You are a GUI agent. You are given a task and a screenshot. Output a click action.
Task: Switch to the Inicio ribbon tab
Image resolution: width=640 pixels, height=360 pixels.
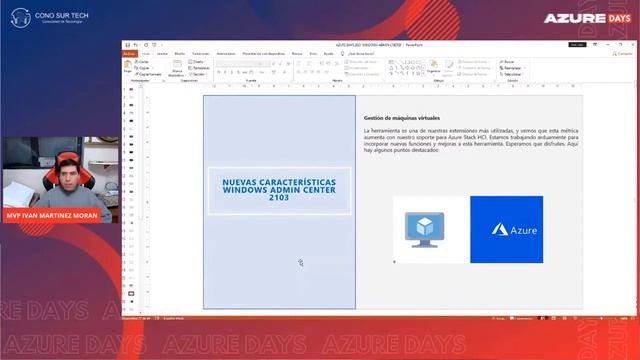click(x=146, y=53)
